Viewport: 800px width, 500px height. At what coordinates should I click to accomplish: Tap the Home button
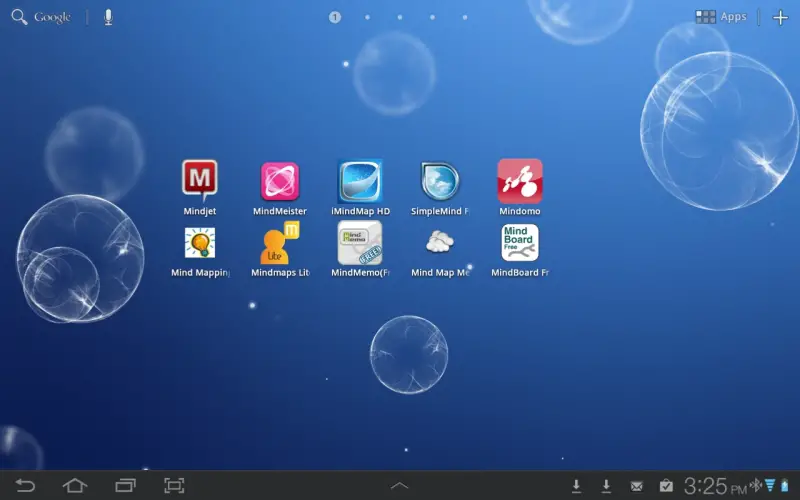coord(75,485)
